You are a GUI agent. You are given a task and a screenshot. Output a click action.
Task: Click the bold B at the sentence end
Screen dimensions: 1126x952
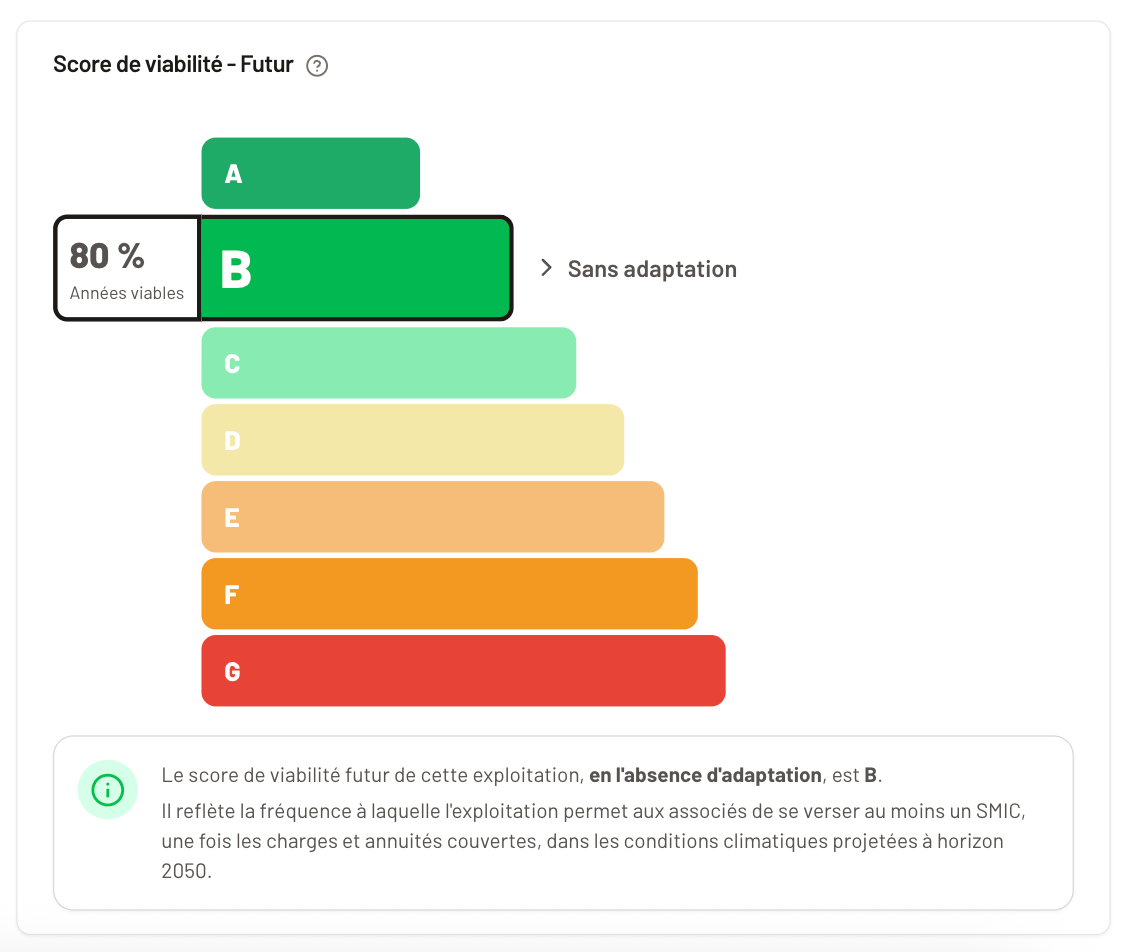coord(870,776)
